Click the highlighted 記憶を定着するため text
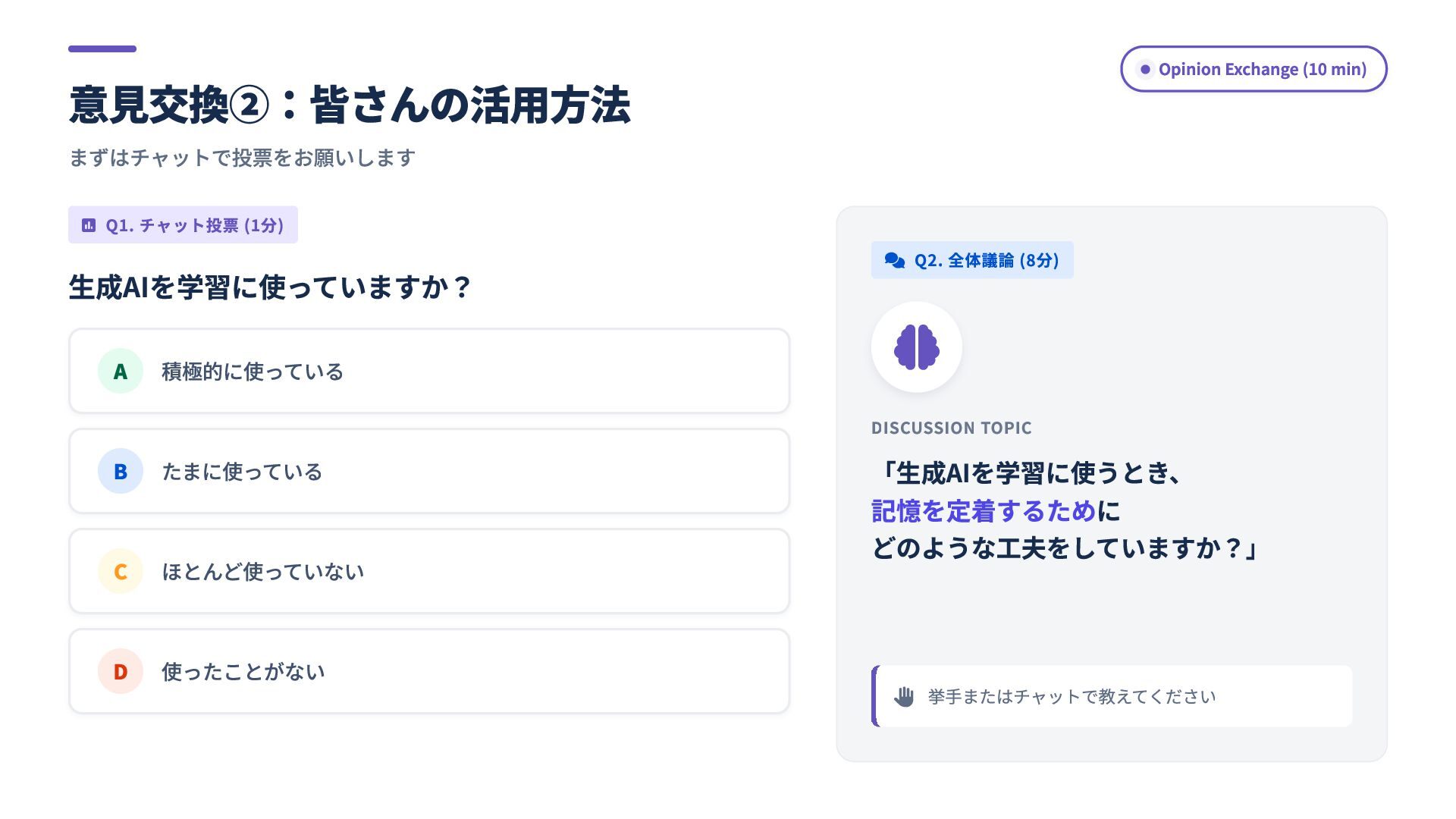 click(984, 511)
